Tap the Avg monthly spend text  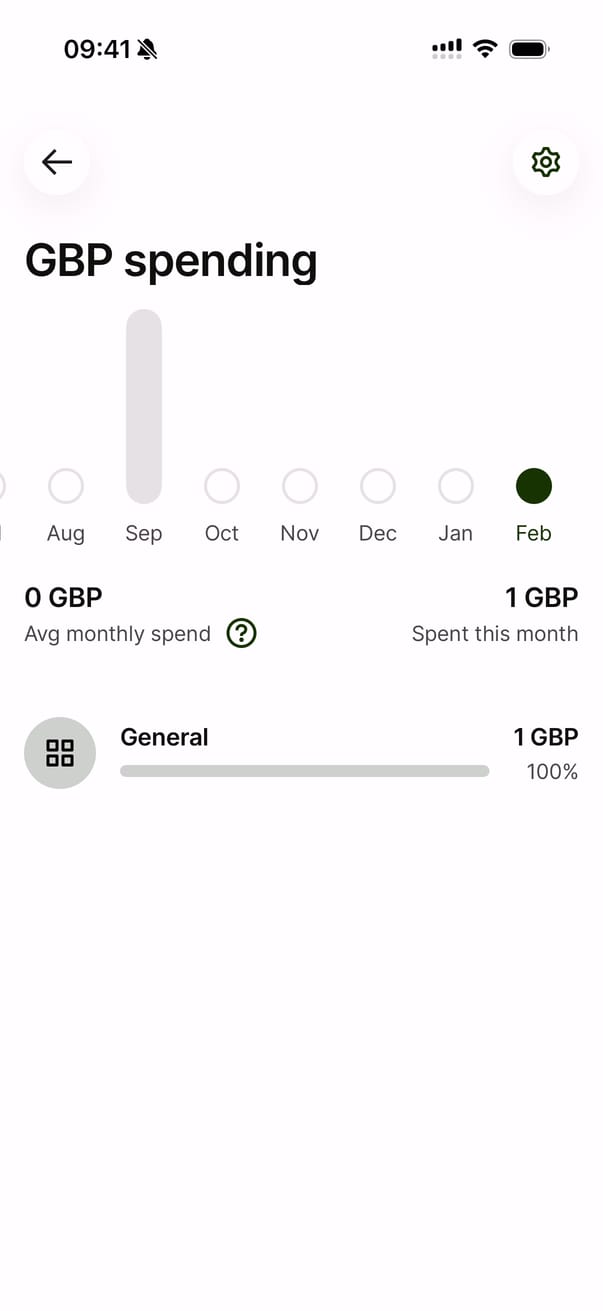(x=117, y=634)
